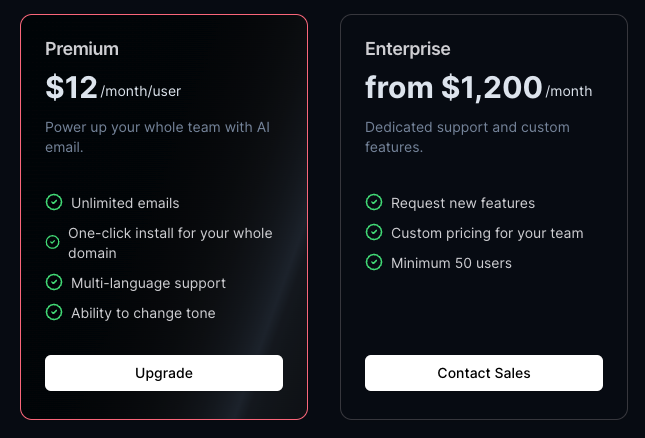Click the Request new features text

click(463, 203)
